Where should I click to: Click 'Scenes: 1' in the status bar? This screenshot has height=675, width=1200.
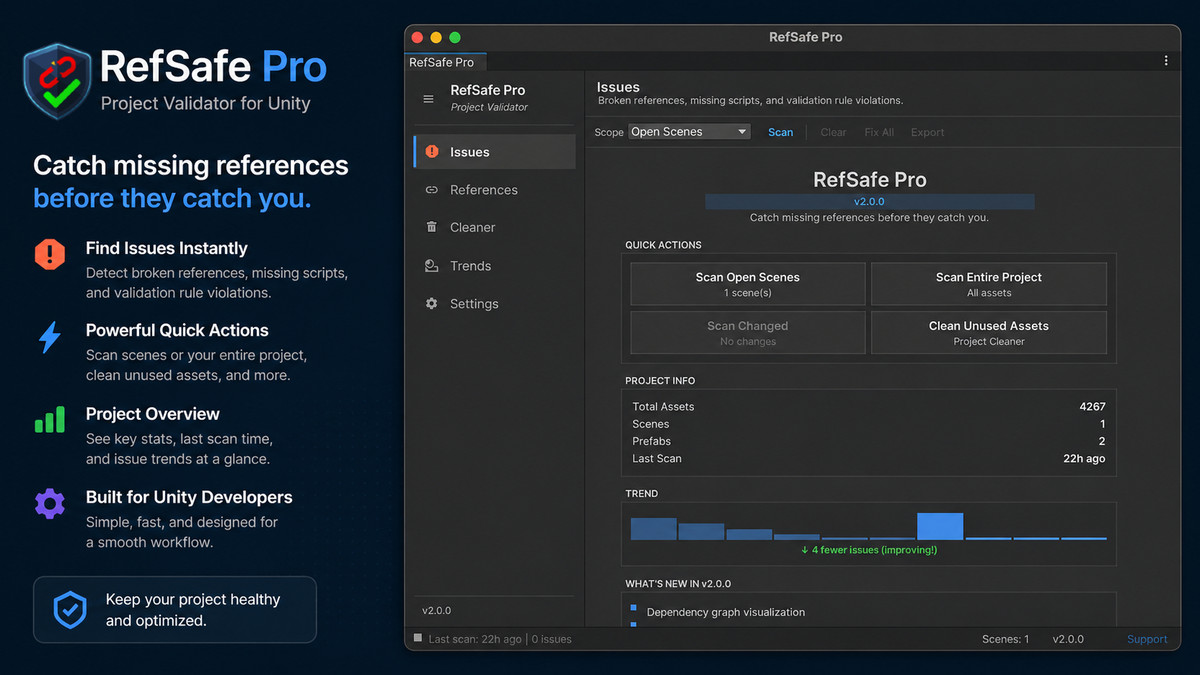point(1005,639)
